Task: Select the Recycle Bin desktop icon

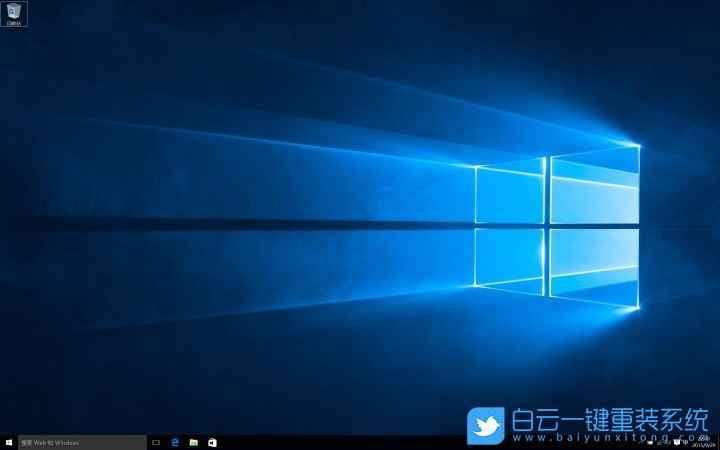Action: 13,10
